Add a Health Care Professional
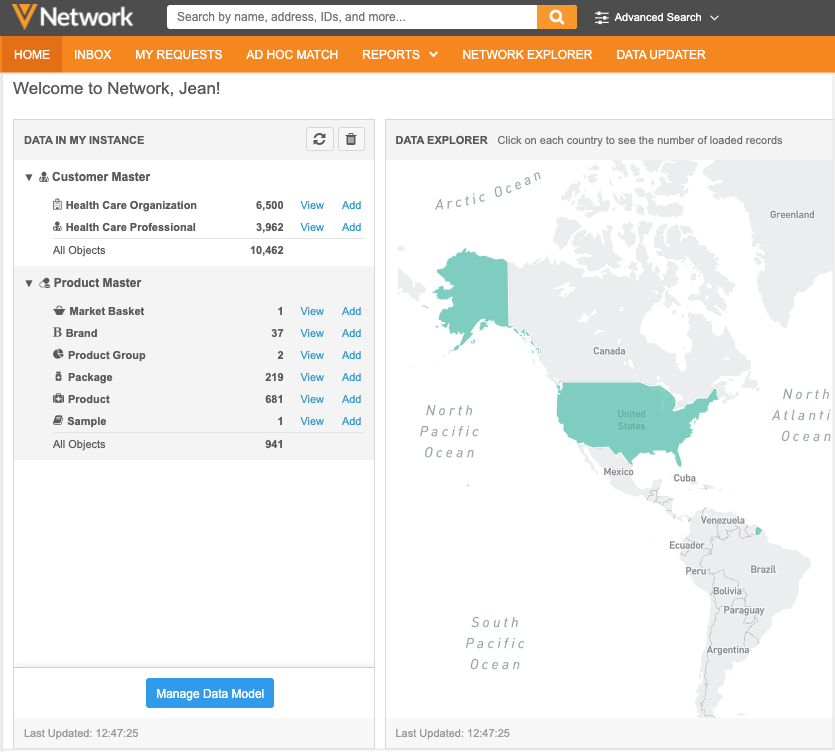Viewport: 835px width, 752px height. click(351, 227)
